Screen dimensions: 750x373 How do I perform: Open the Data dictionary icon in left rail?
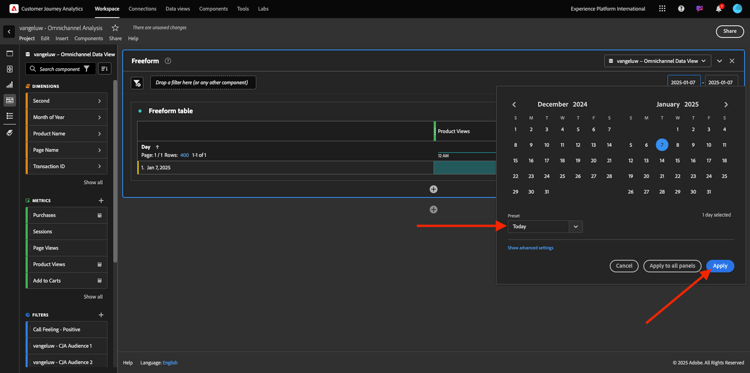(10, 133)
